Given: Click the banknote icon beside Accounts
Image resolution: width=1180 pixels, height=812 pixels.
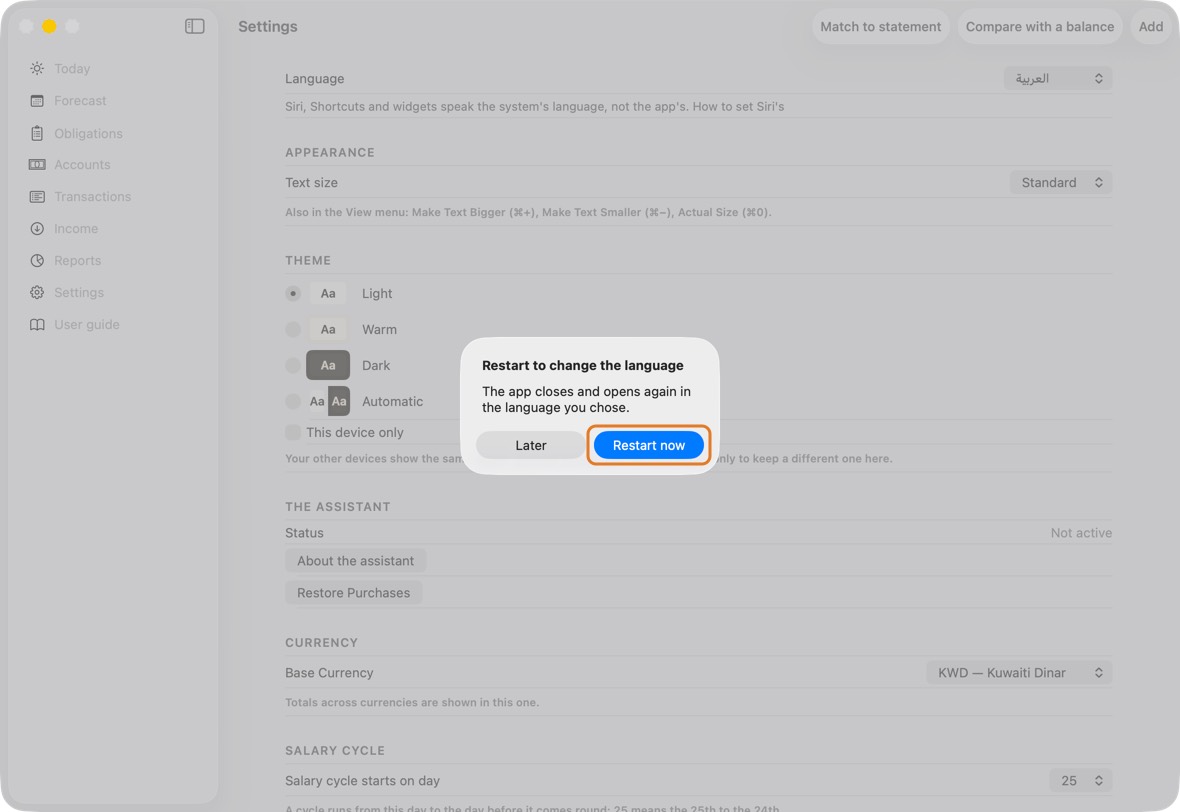Looking at the screenshot, I should click(37, 165).
